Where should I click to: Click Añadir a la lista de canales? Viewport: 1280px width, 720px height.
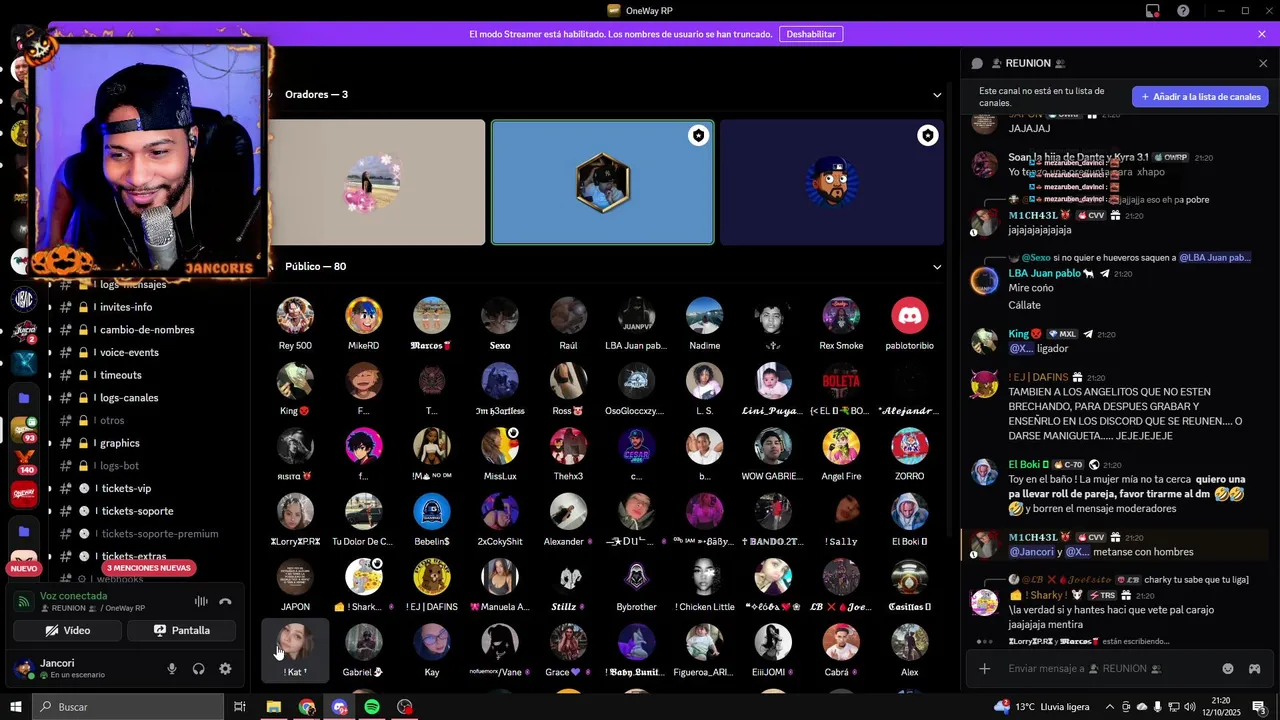1200,97
